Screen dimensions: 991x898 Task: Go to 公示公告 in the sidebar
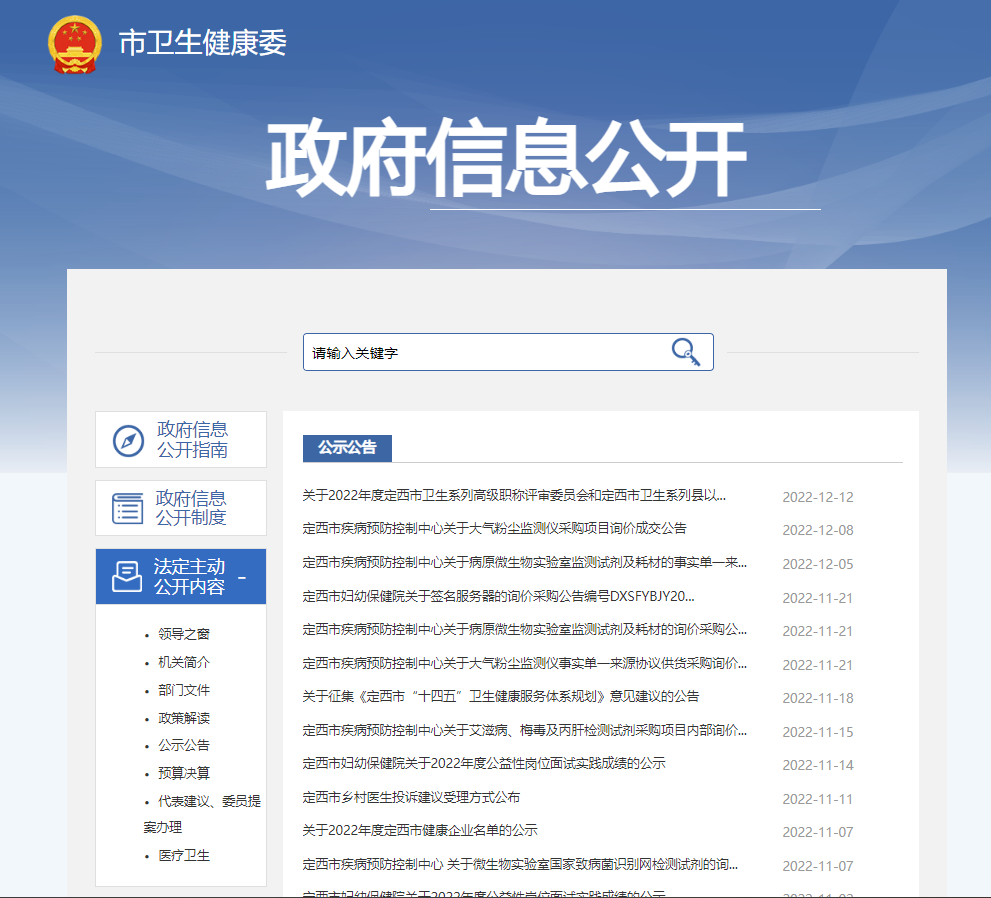pyautogui.click(x=184, y=745)
